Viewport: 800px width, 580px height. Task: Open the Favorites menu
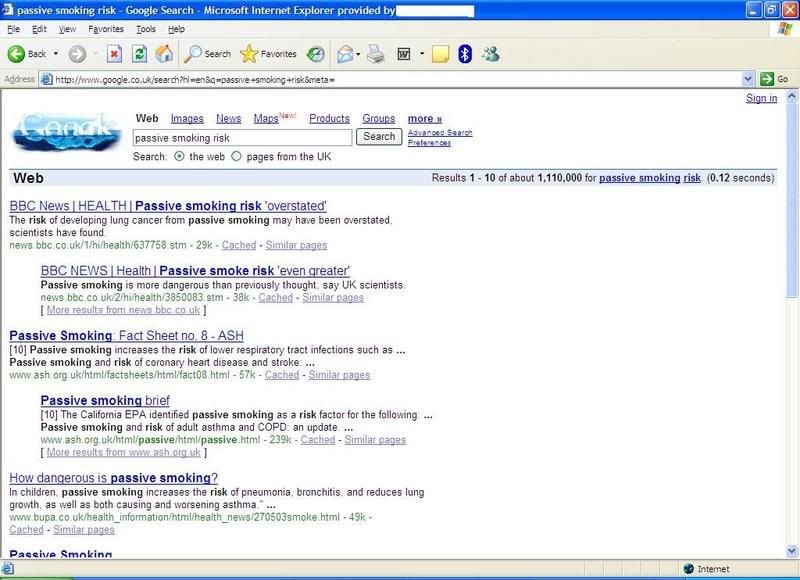(106, 29)
